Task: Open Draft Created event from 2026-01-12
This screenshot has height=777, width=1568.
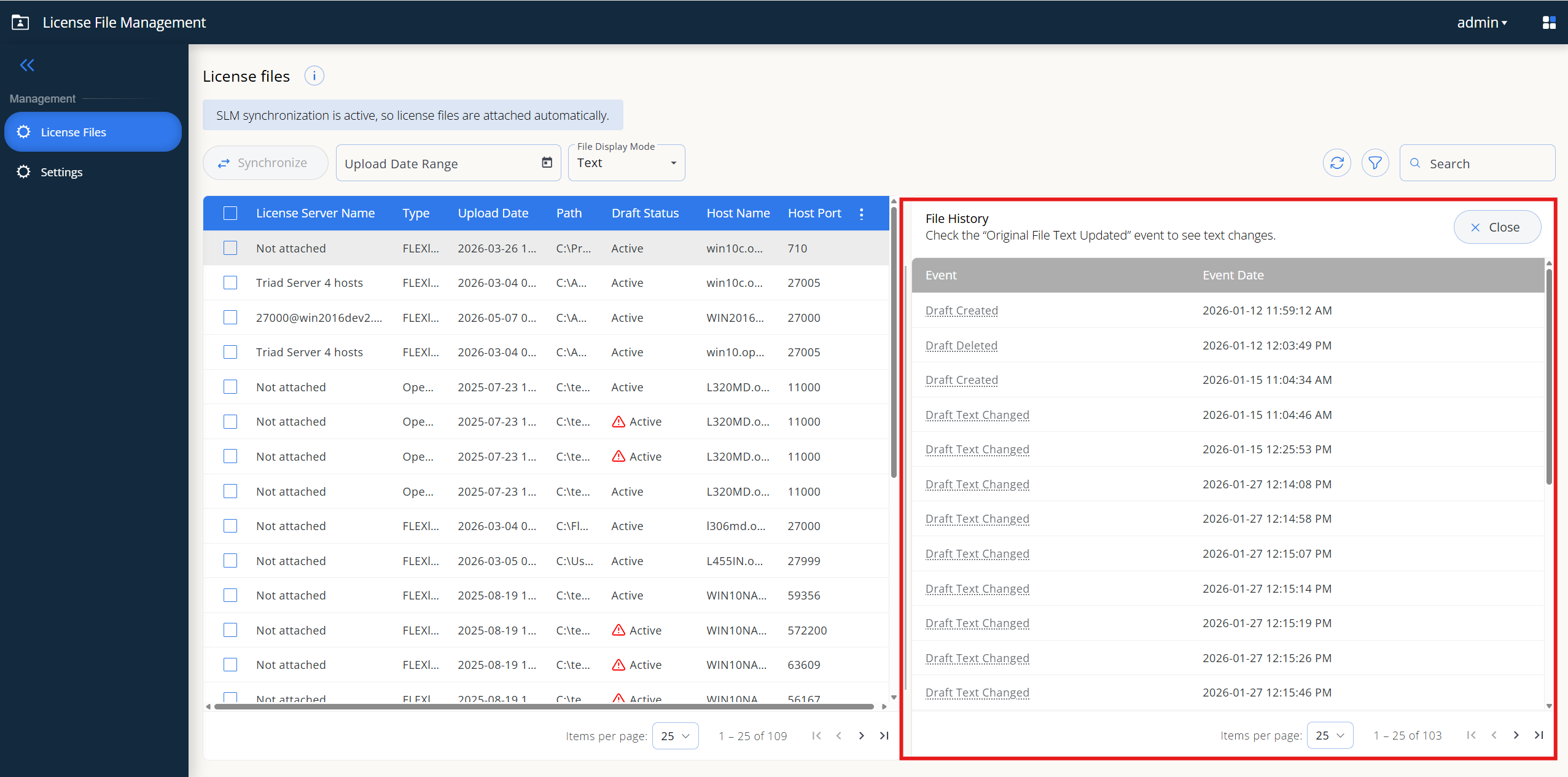Action: 961,310
